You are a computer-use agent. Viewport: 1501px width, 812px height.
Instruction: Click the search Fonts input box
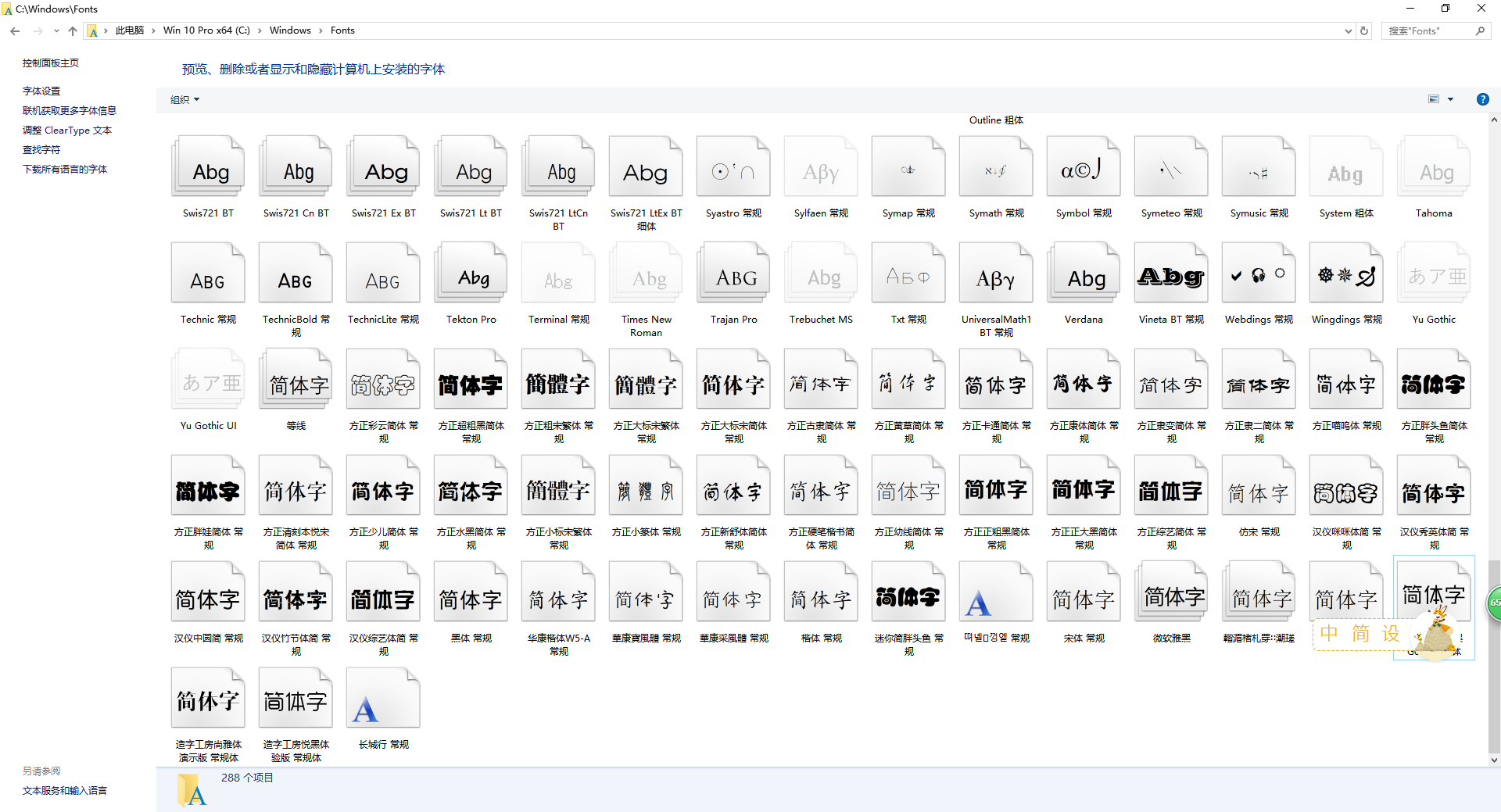(1435, 30)
